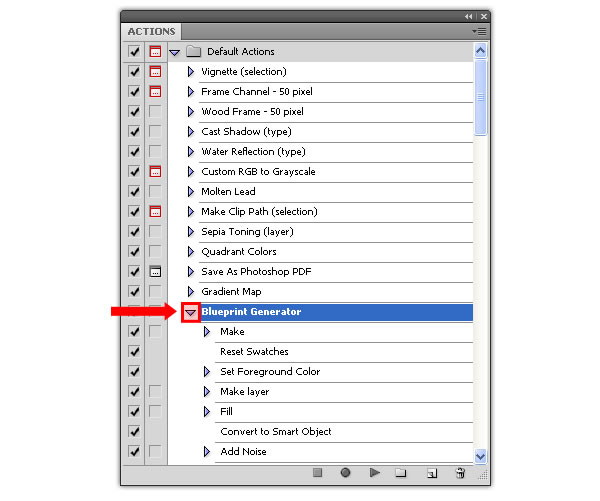Uncheck the Set Foreground Color step checkmark
This screenshot has height=501, width=600.
(134, 371)
